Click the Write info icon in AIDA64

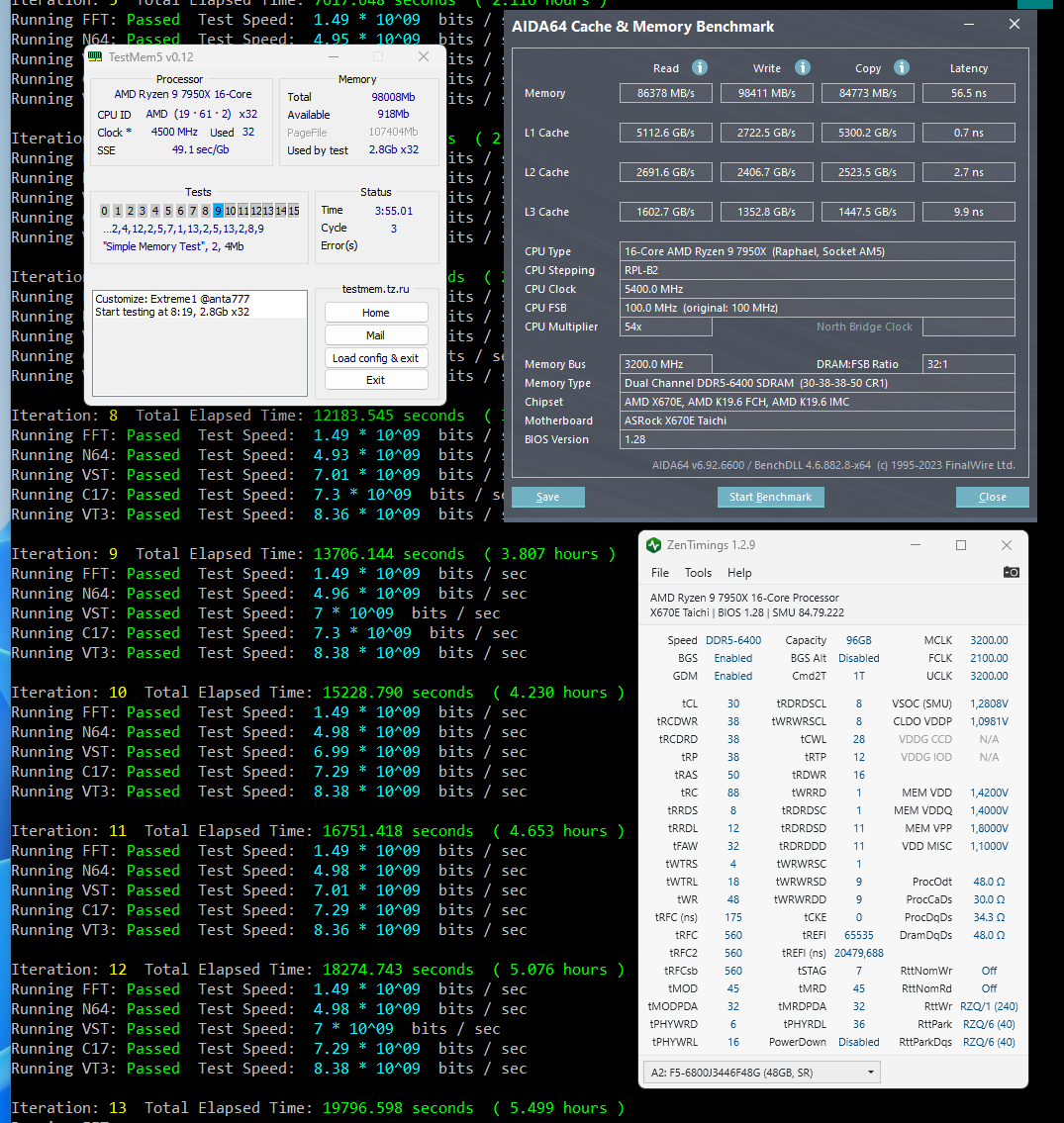tap(803, 67)
